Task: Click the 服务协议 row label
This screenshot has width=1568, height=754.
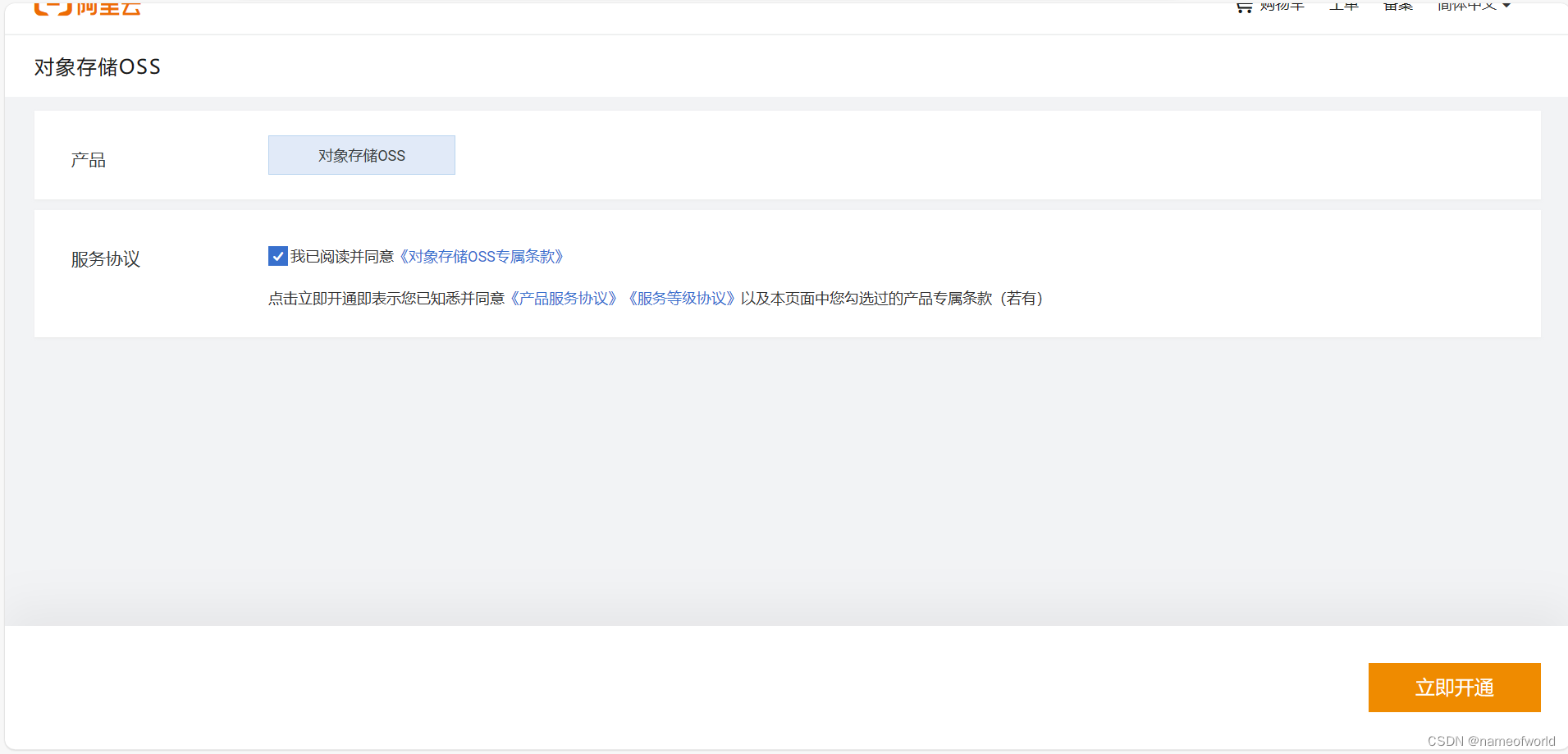Action: (106, 259)
